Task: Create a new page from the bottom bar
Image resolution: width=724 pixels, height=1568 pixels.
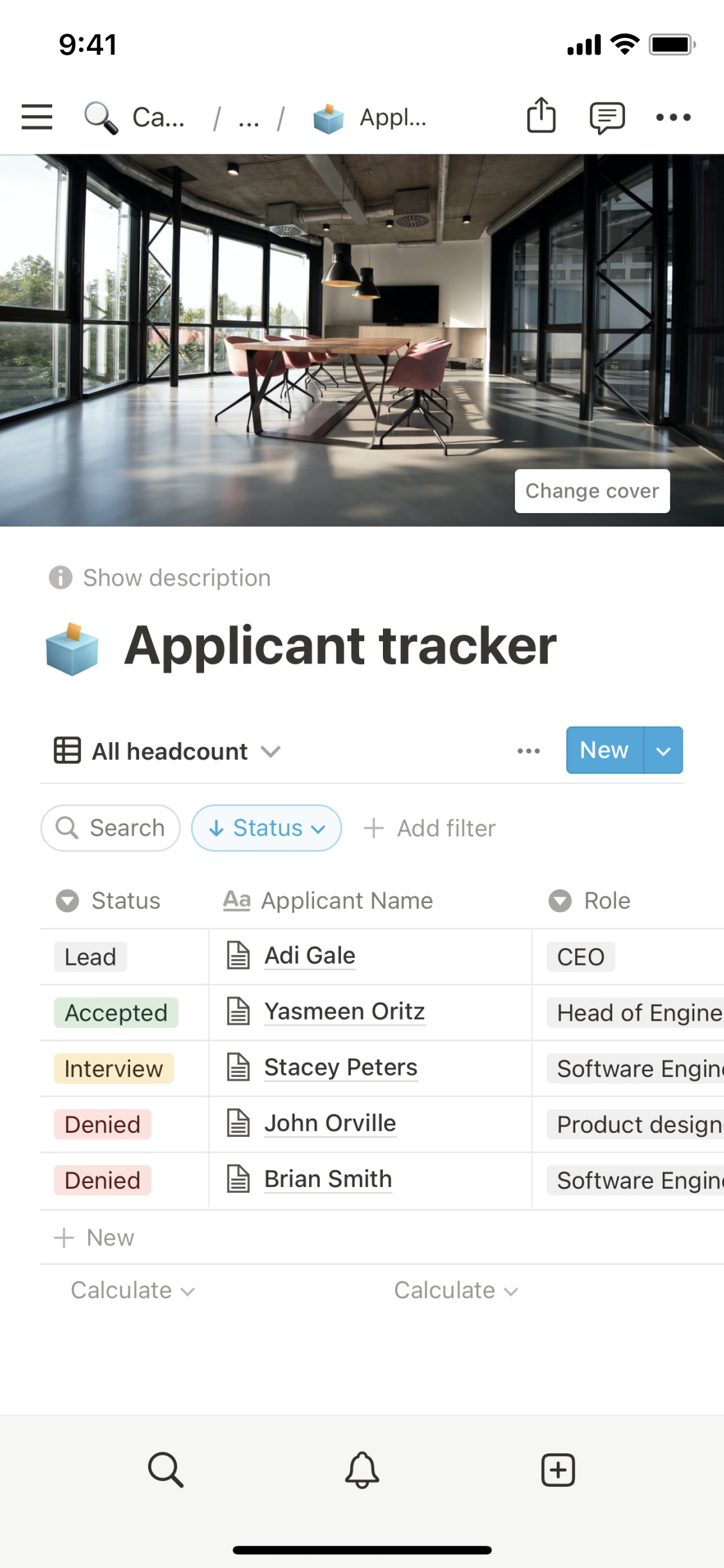Action: pyautogui.click(x=558, y=1470)
